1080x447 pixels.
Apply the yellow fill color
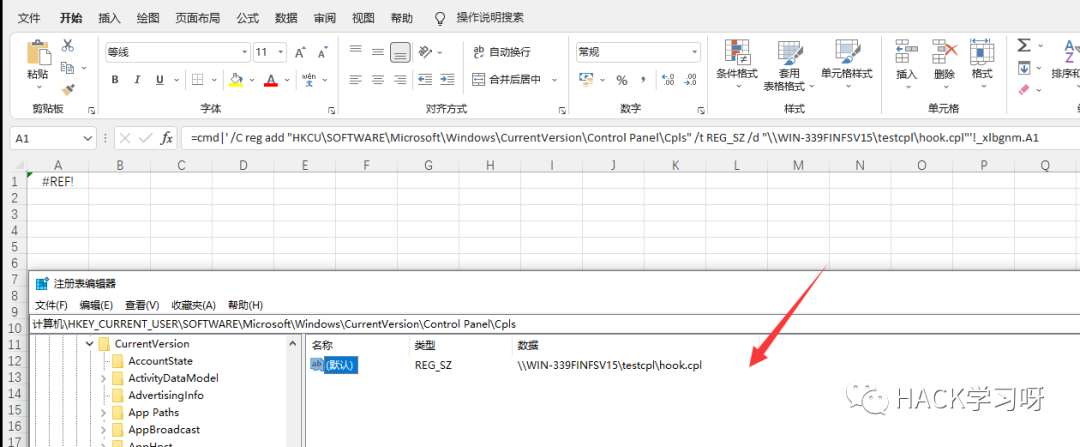tap(236, 80)
